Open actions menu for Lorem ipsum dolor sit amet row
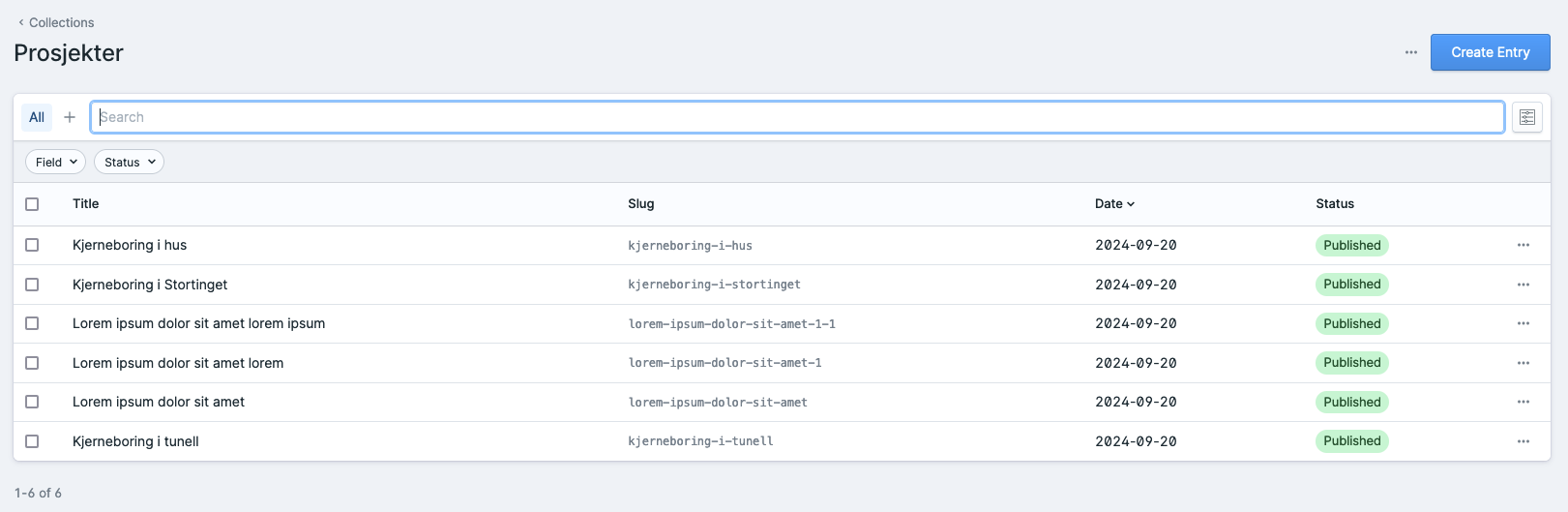1568x512 pixels. coord(1523,402)
